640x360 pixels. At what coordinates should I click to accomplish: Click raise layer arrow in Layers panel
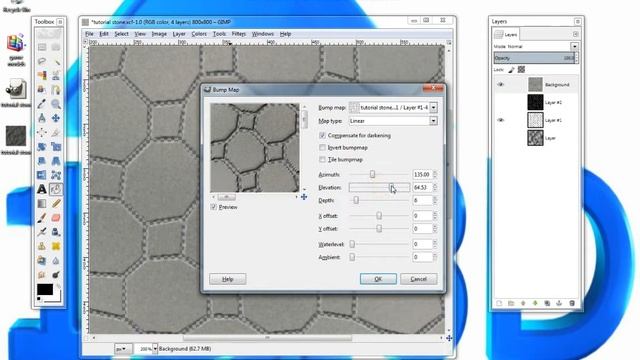coord(523,303)
